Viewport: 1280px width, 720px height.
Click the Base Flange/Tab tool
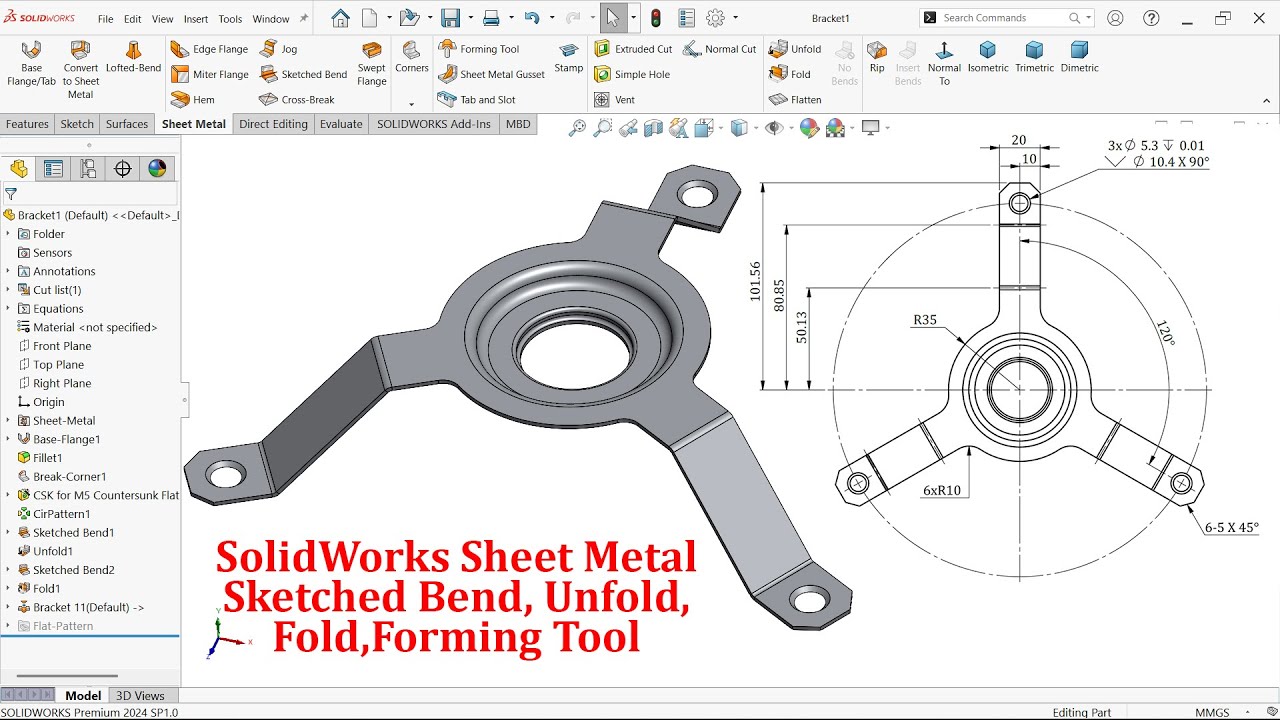tap(31, 63)
